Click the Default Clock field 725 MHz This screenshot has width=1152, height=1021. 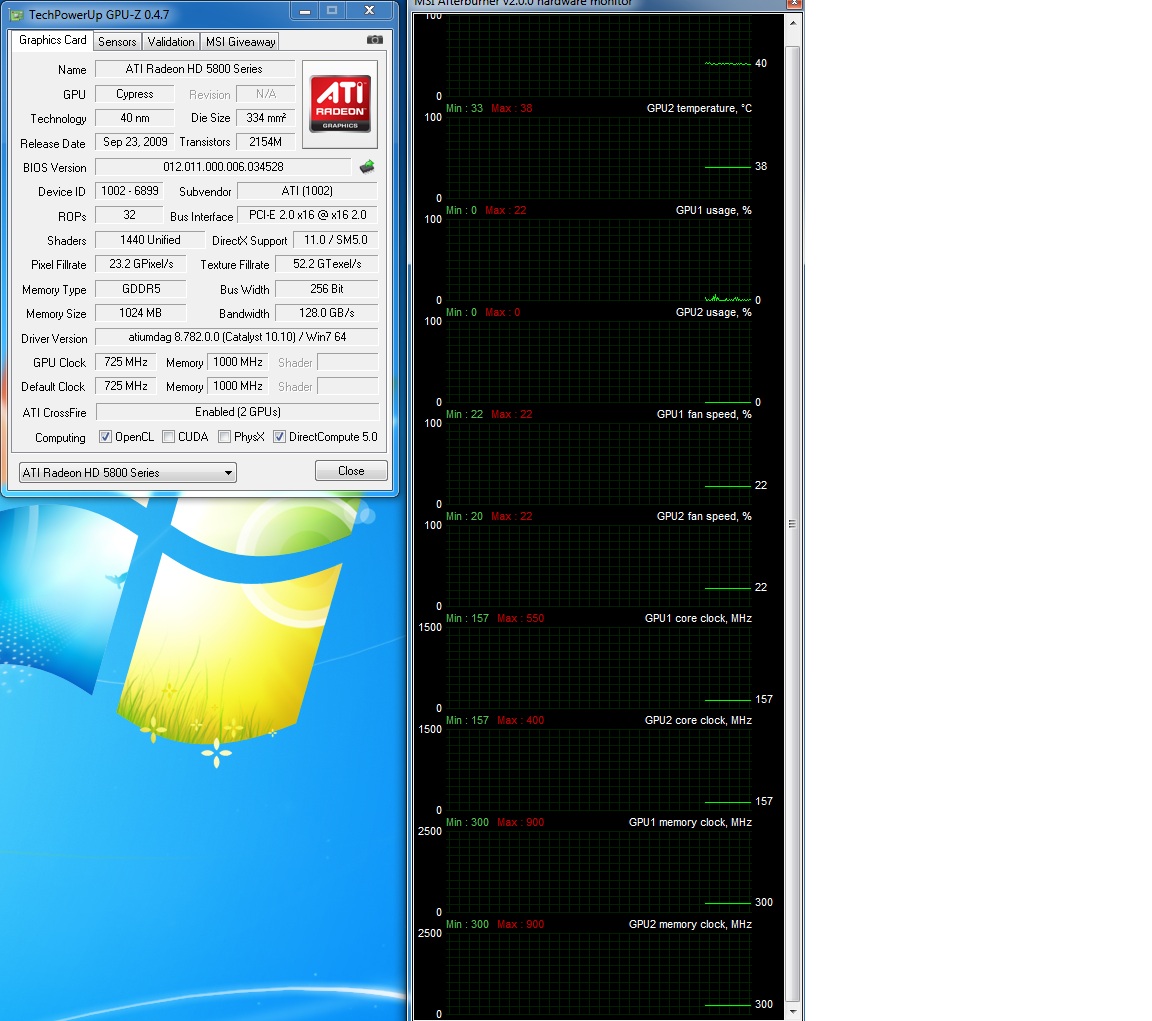126,386
